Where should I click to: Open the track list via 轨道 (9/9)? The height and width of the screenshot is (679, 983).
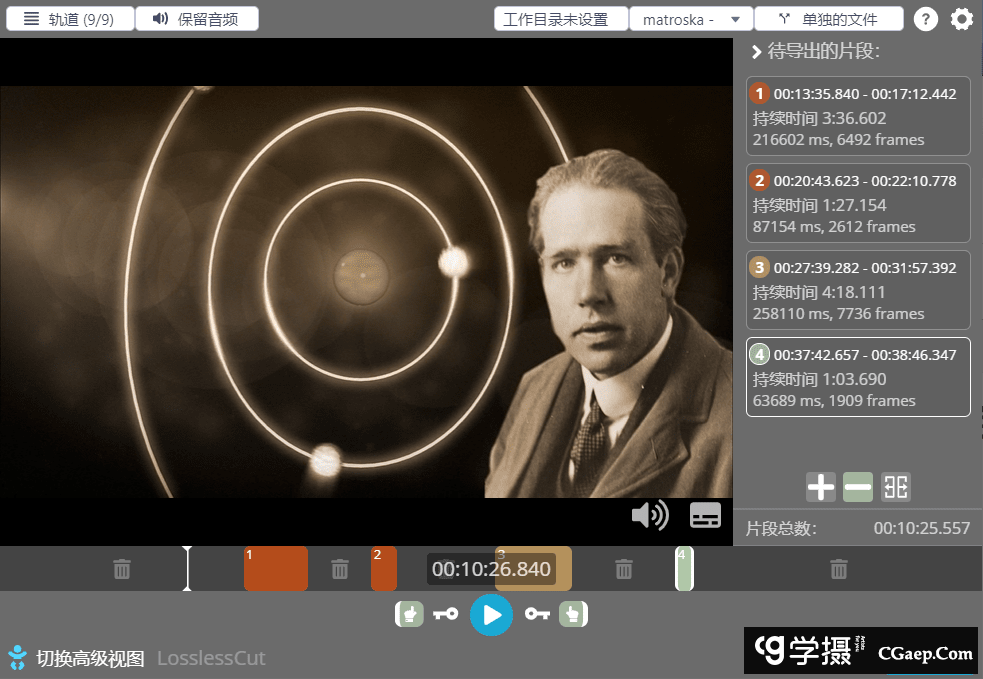coord(70,18)
